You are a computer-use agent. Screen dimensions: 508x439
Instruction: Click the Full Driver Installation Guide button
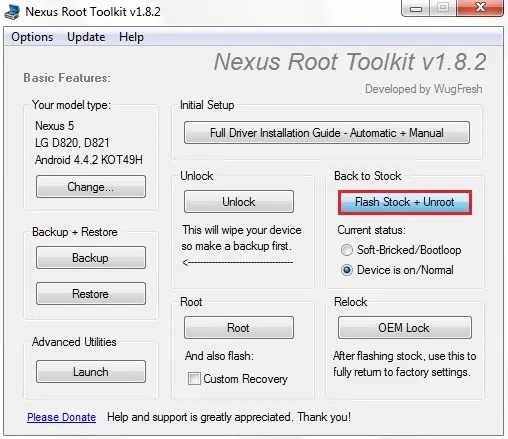(327, 133)
